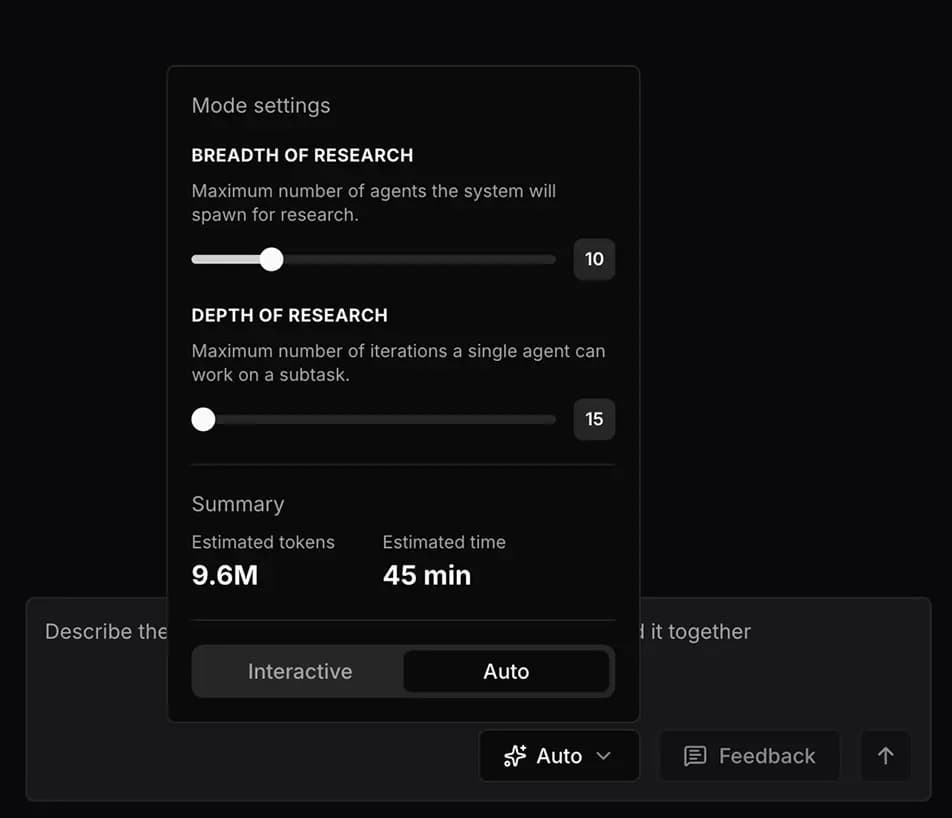Click the Mode settings heading
952x818 pixels.
(261, 106)
